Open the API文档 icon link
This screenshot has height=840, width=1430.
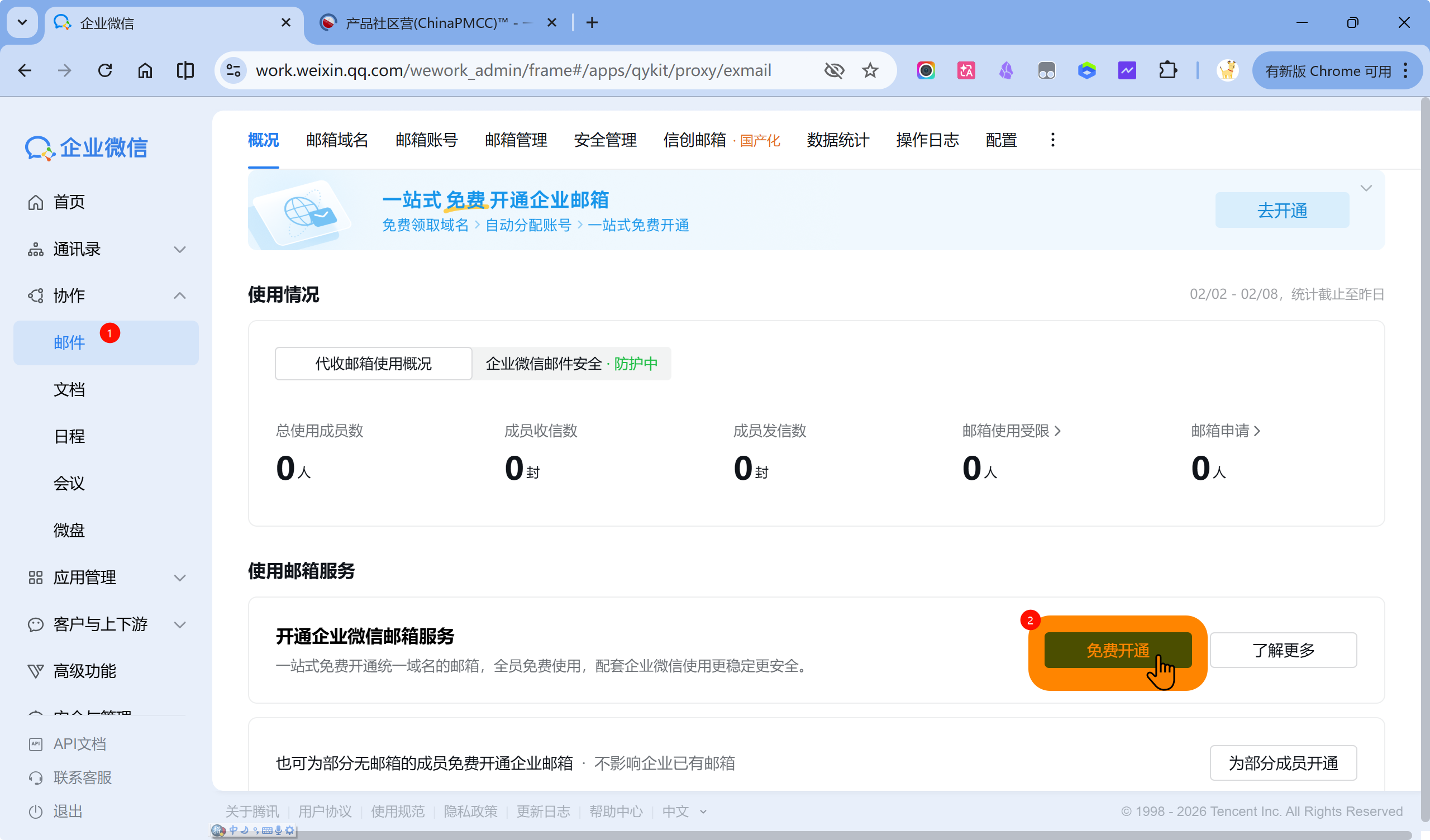click(x=36, y=744)
